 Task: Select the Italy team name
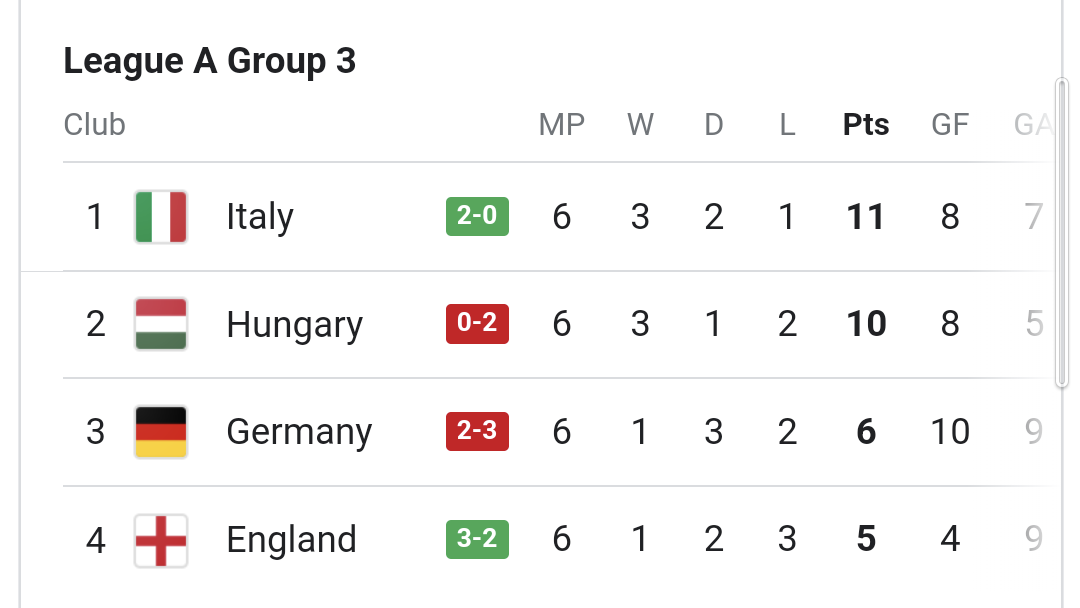tap(260, 217)
